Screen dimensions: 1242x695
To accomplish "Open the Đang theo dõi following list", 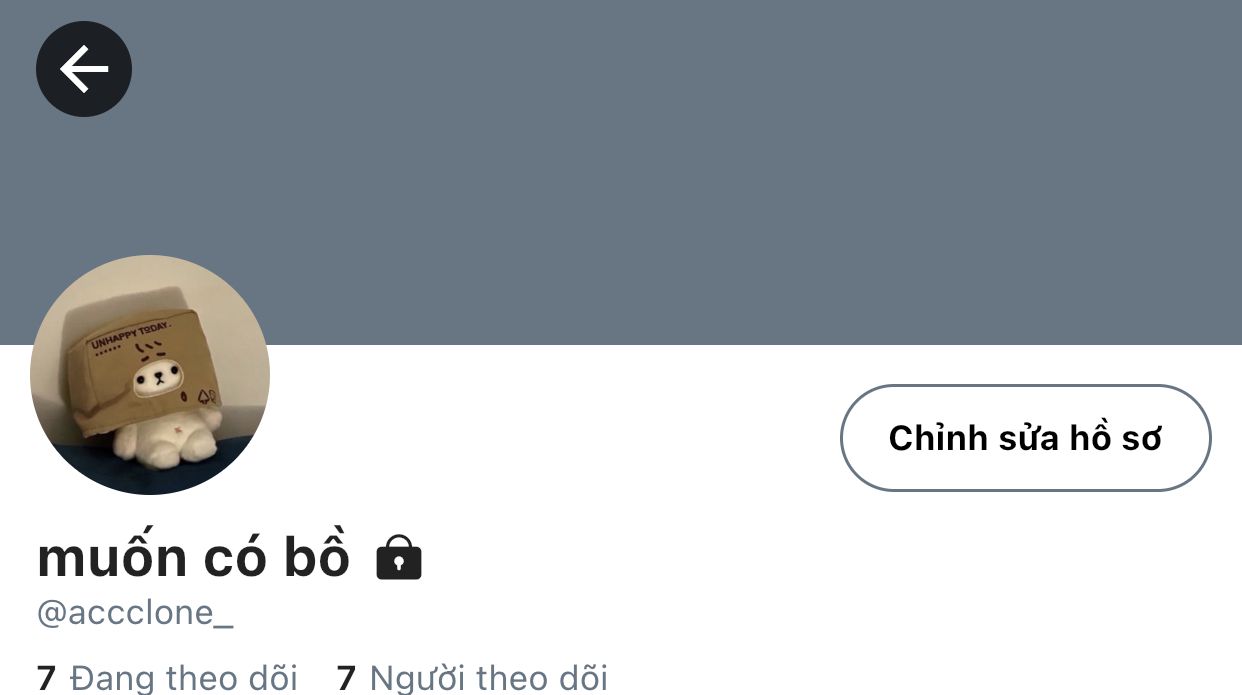I will tap(167, 677).
